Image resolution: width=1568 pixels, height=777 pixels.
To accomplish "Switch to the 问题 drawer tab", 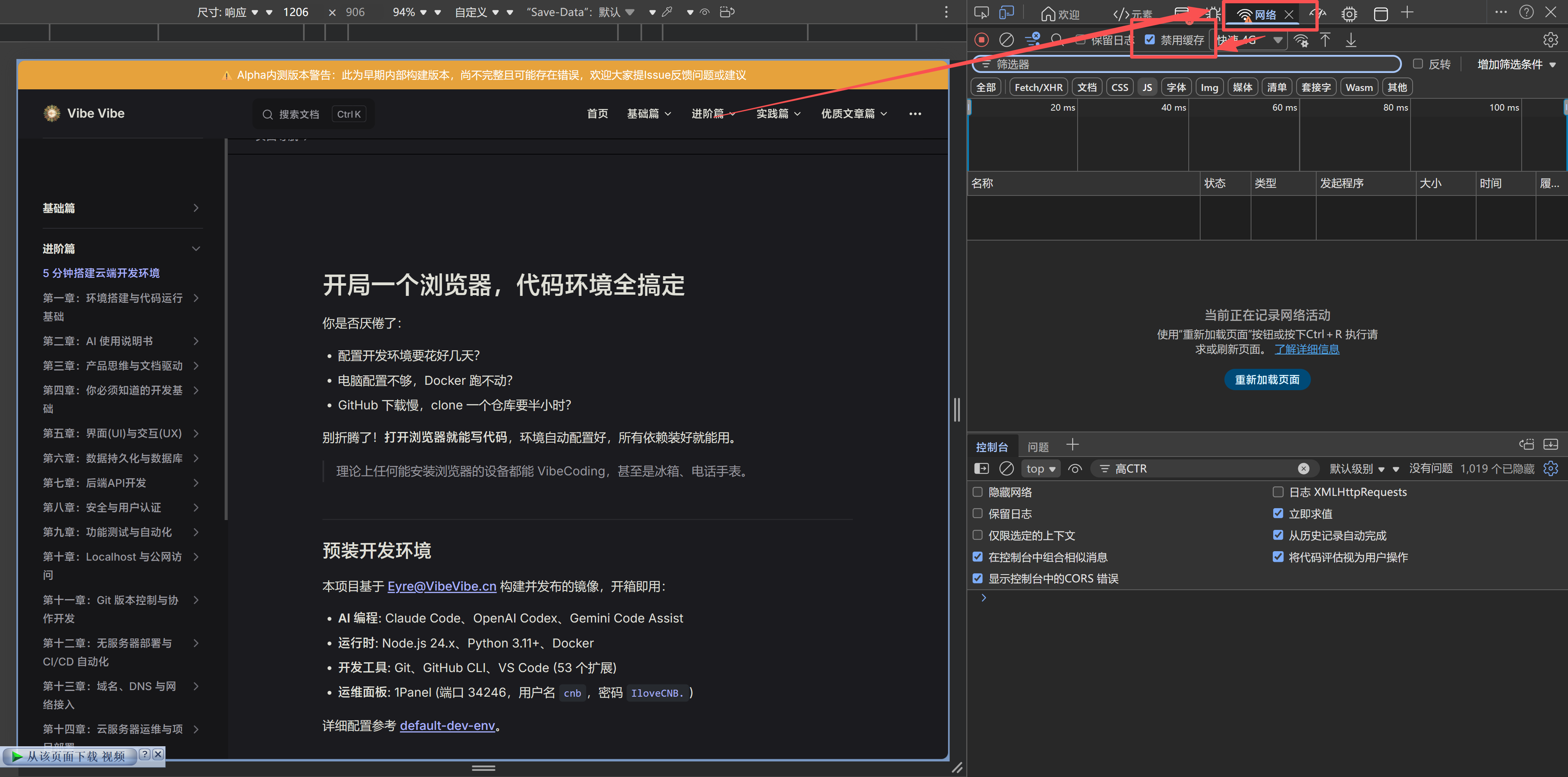I will click(1038, 447).
